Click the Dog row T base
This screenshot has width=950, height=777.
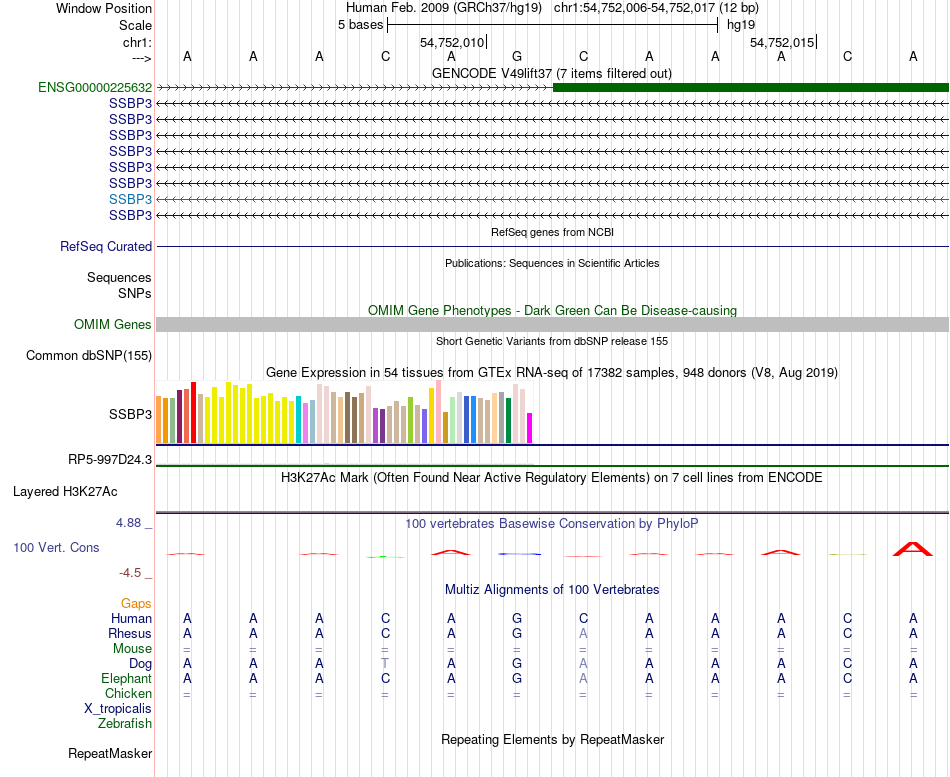click(x=385, y=664)
